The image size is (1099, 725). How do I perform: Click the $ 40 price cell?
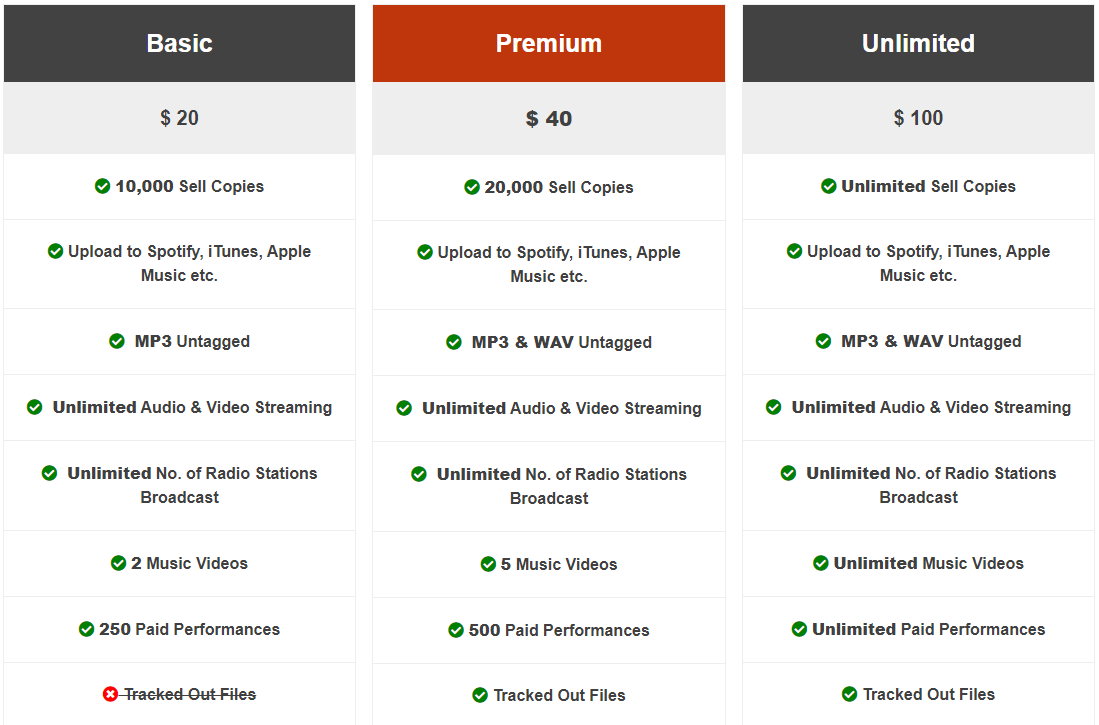tap(549, 118)
